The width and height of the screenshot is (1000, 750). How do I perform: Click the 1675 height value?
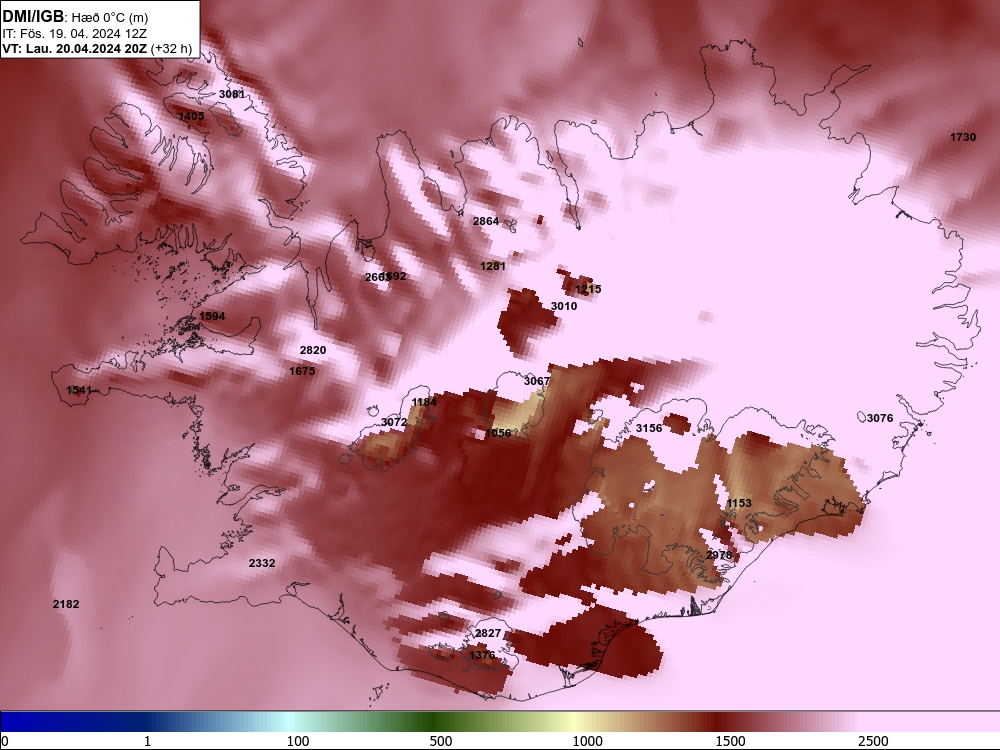pos(302,371)
